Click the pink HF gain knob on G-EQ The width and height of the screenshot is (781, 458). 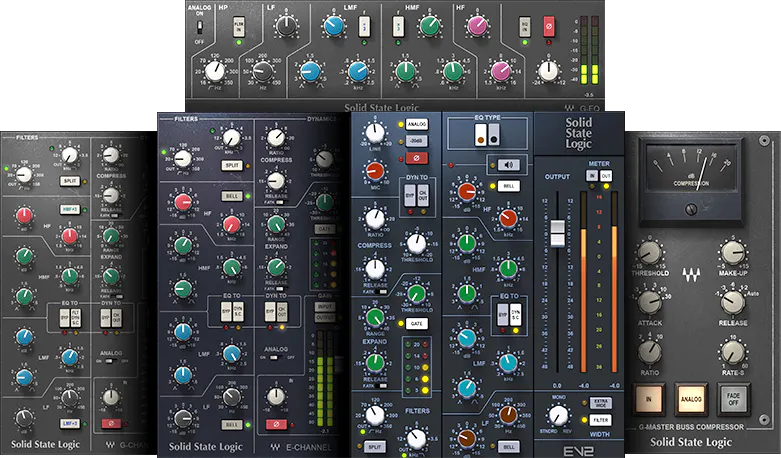pos(477,26)
